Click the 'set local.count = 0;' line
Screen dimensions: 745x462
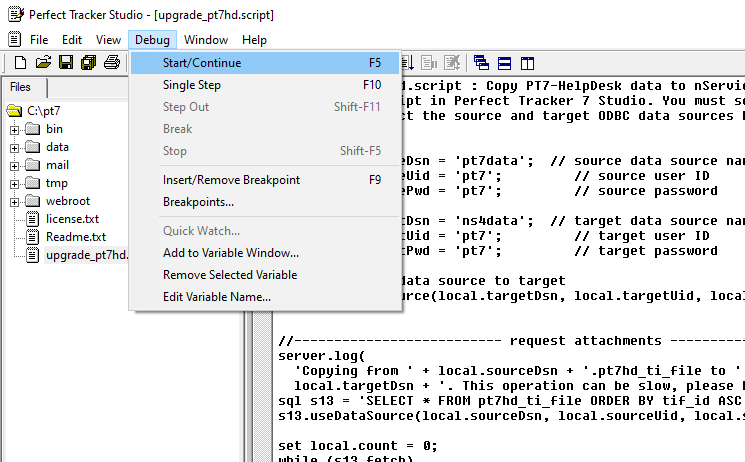[357, 445]
